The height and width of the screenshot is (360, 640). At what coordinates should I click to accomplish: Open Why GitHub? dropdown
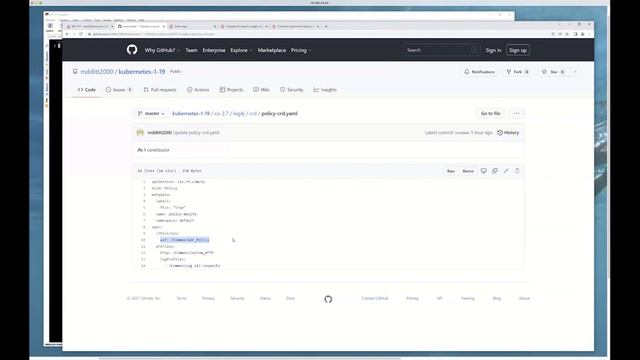click(162, 50)
